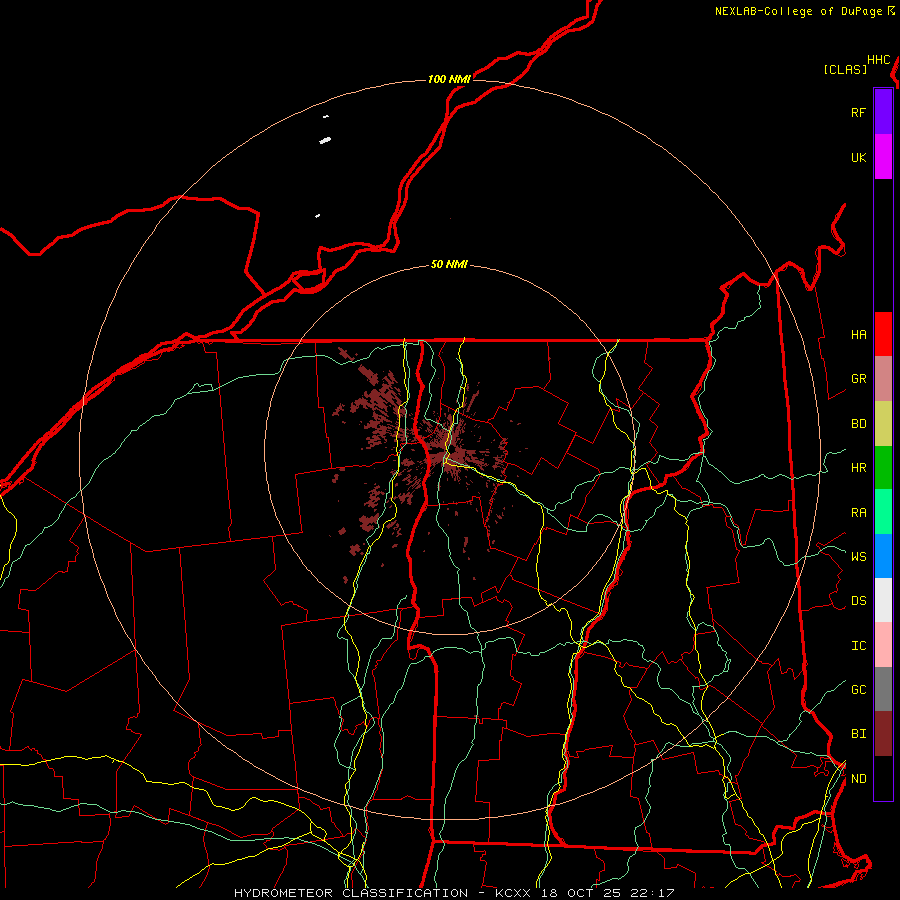Click the WS legend label
This screenshot has width=900, height=900.
coord(858,557)
